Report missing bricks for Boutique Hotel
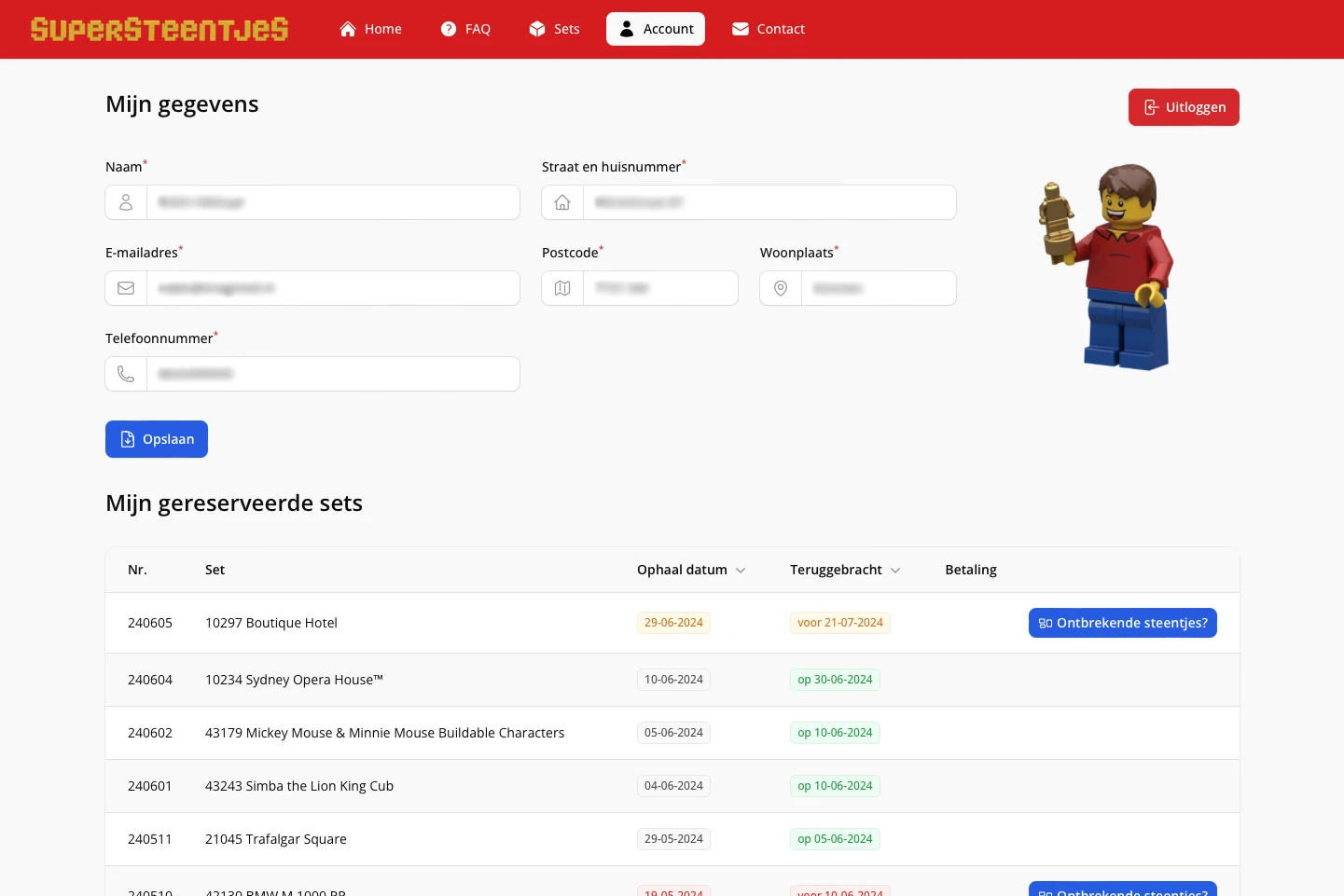The height and width of the screenshot is (896, 1344). click(x=1122, y=623)
